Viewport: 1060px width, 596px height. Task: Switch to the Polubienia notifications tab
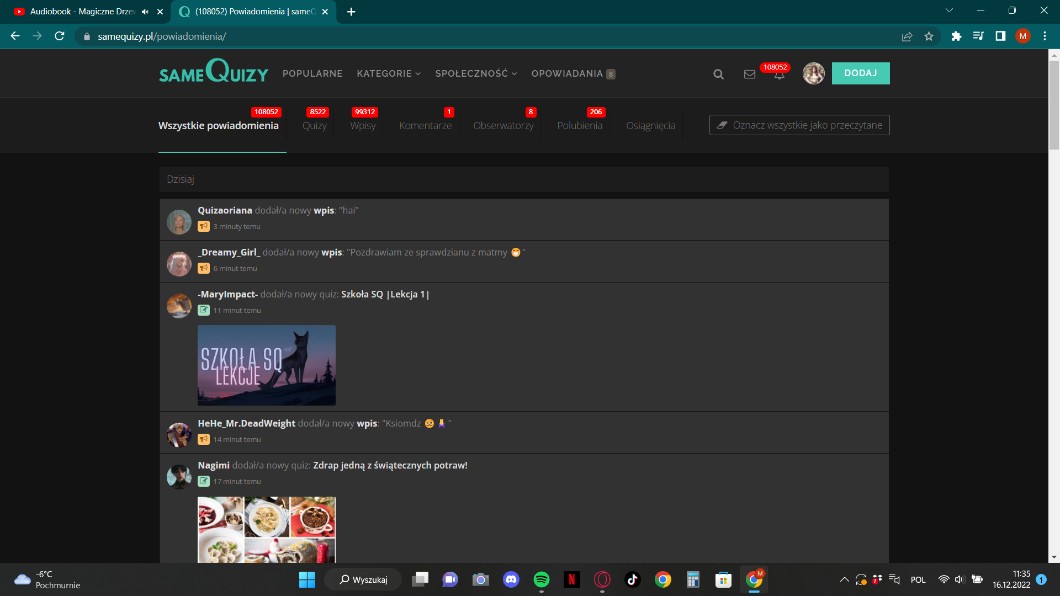point(579,126)
